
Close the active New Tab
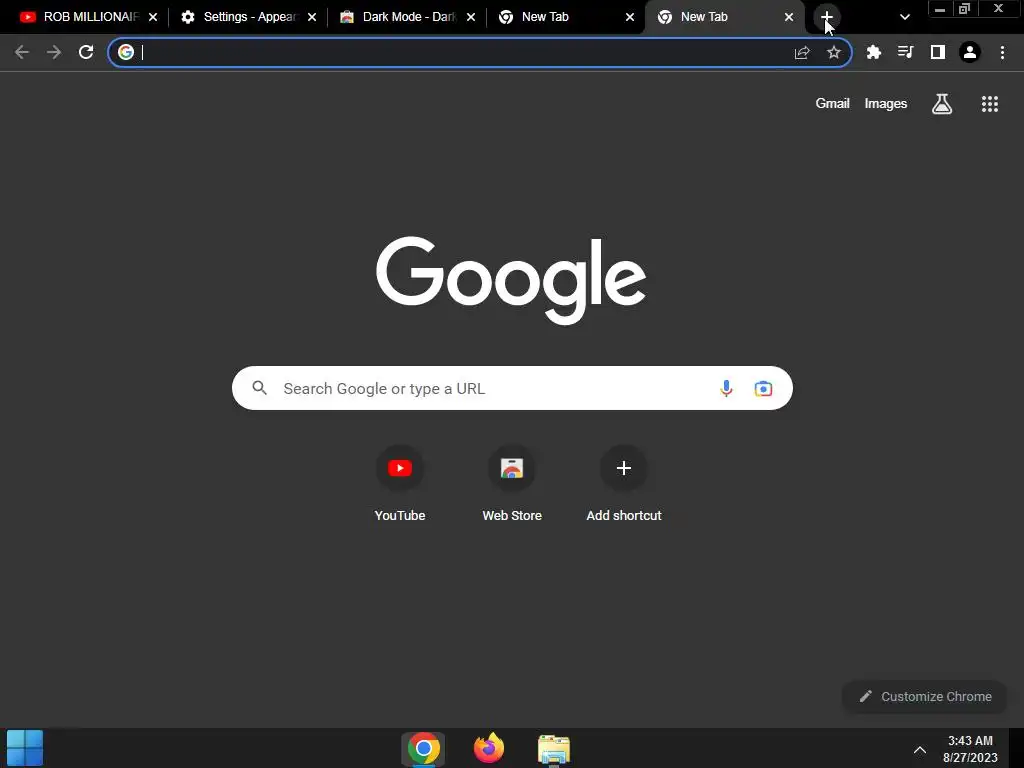tap(789, 17)
